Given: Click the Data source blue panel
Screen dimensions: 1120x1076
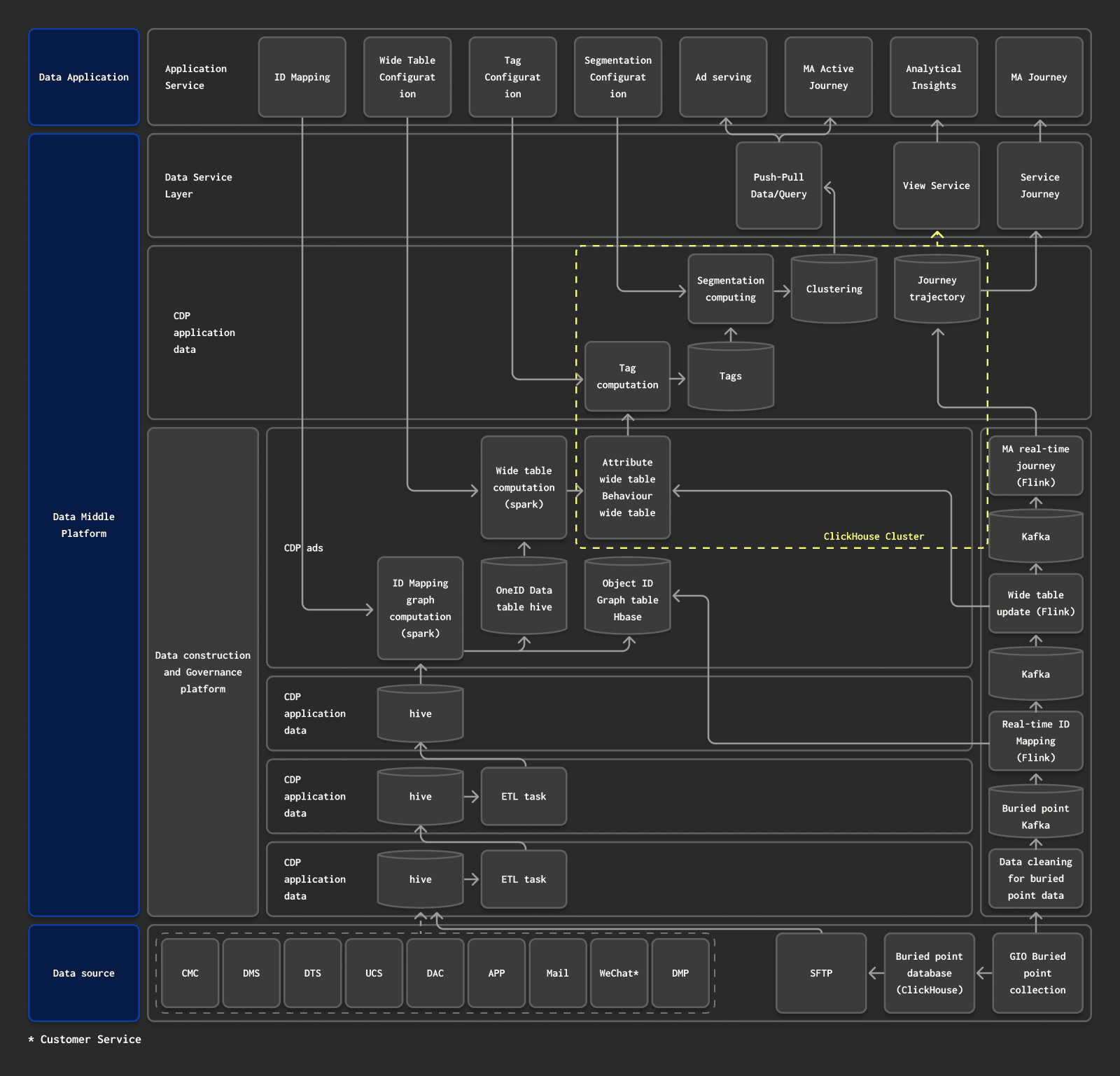Looking at the screenshot, I should (84, 973).
